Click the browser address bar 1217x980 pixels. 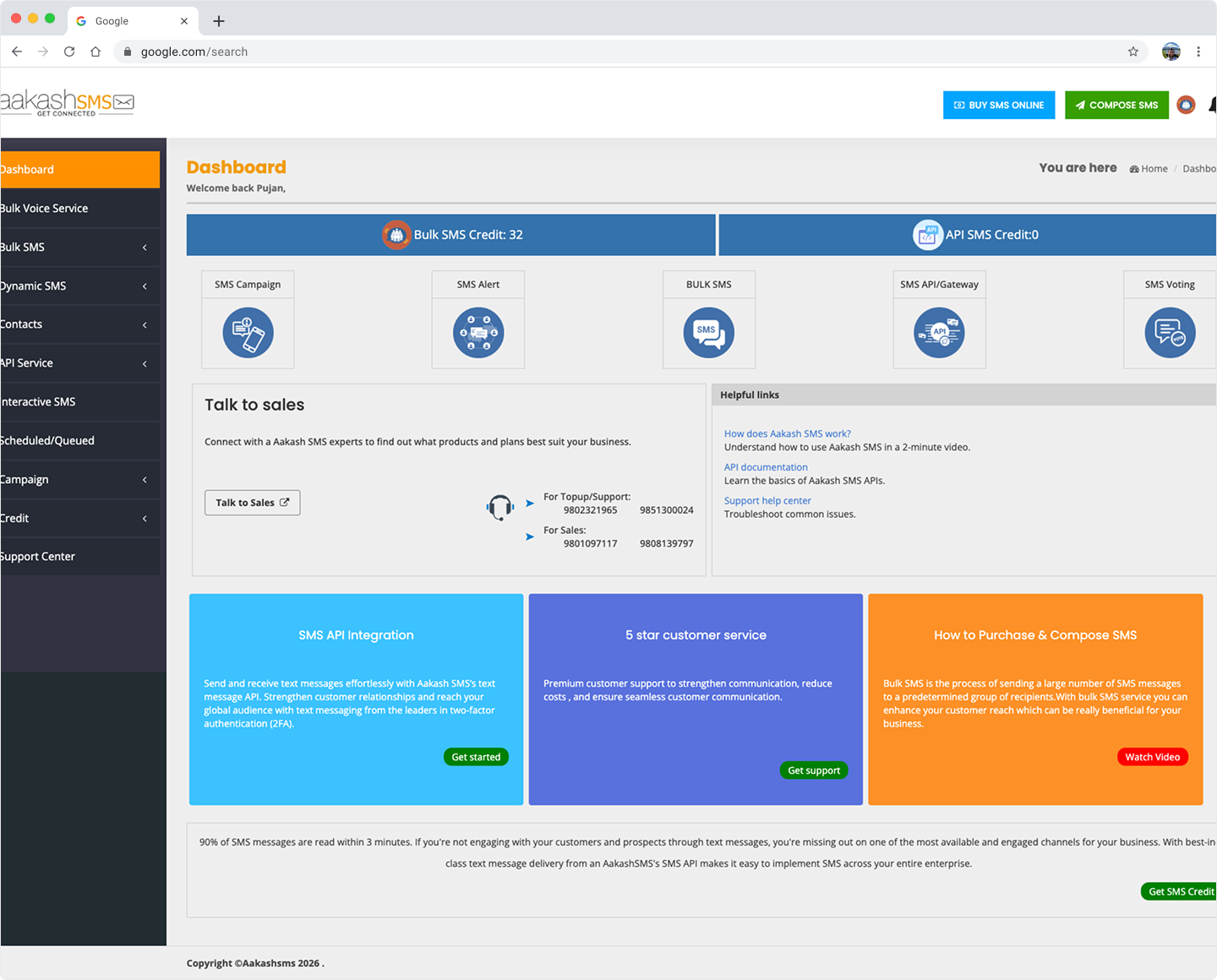pyautogui.click(x=592, y=52)
